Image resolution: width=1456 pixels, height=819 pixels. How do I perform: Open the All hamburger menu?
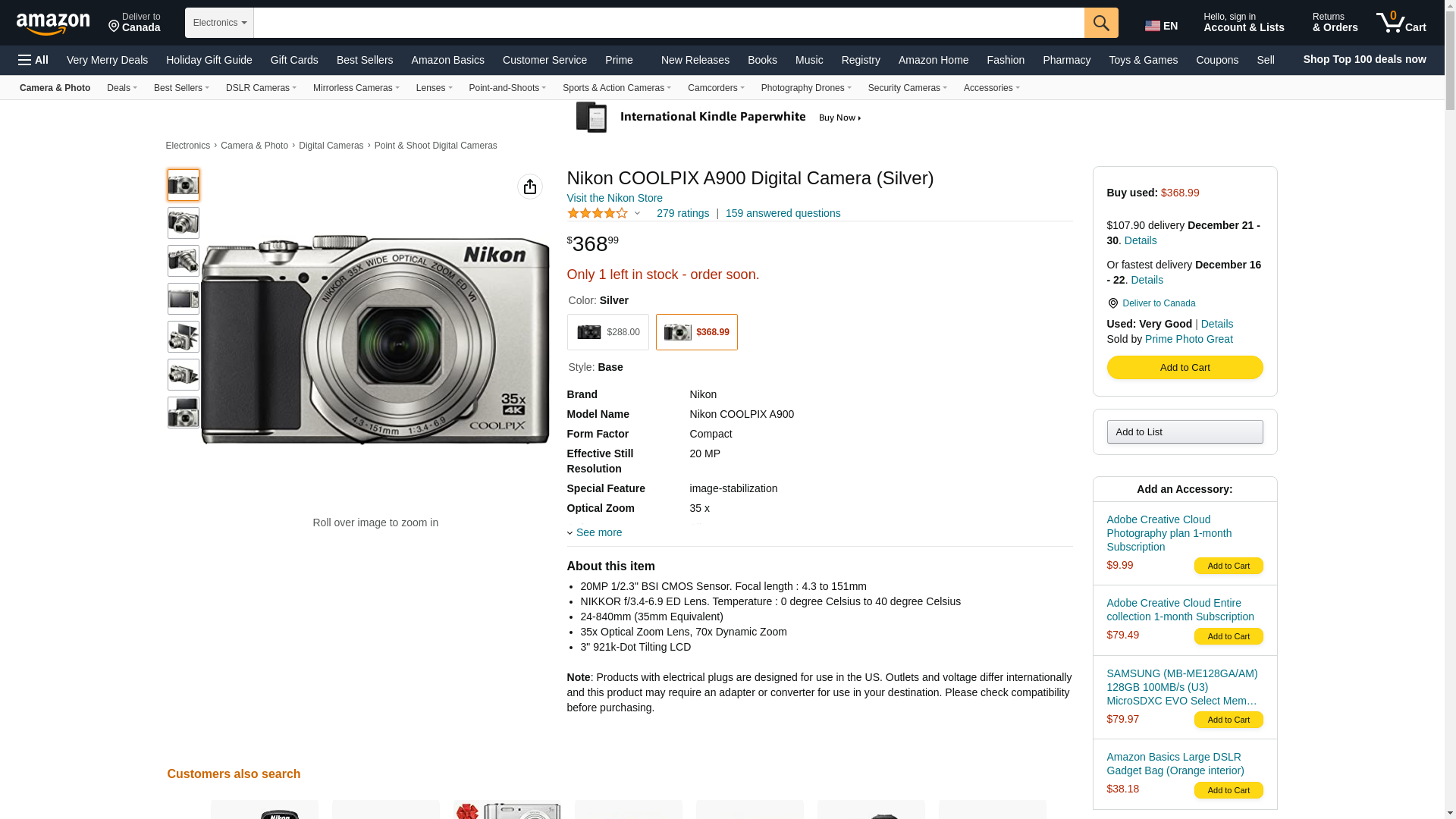(x=33, y=60)
